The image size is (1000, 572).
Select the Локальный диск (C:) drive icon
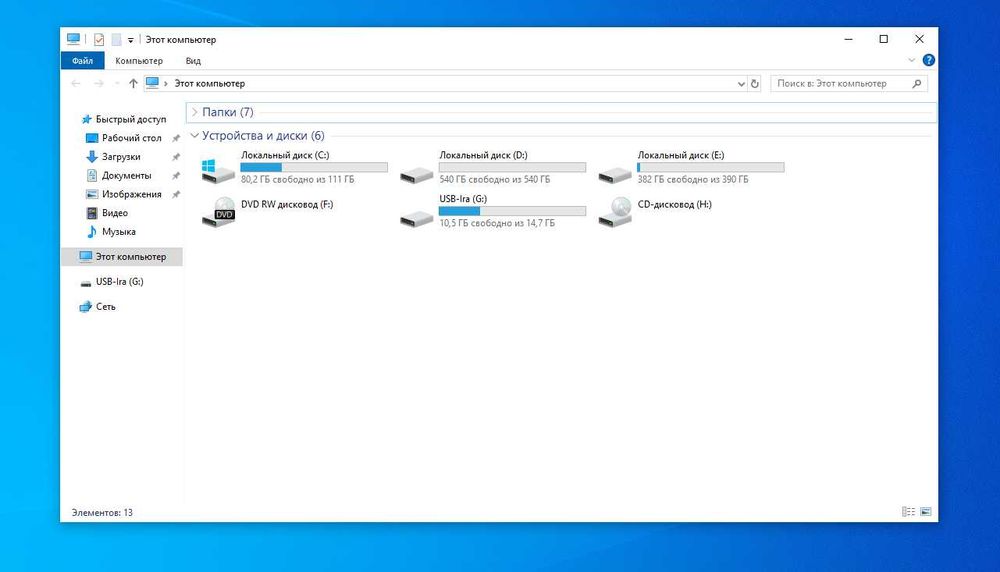[218, 170]
